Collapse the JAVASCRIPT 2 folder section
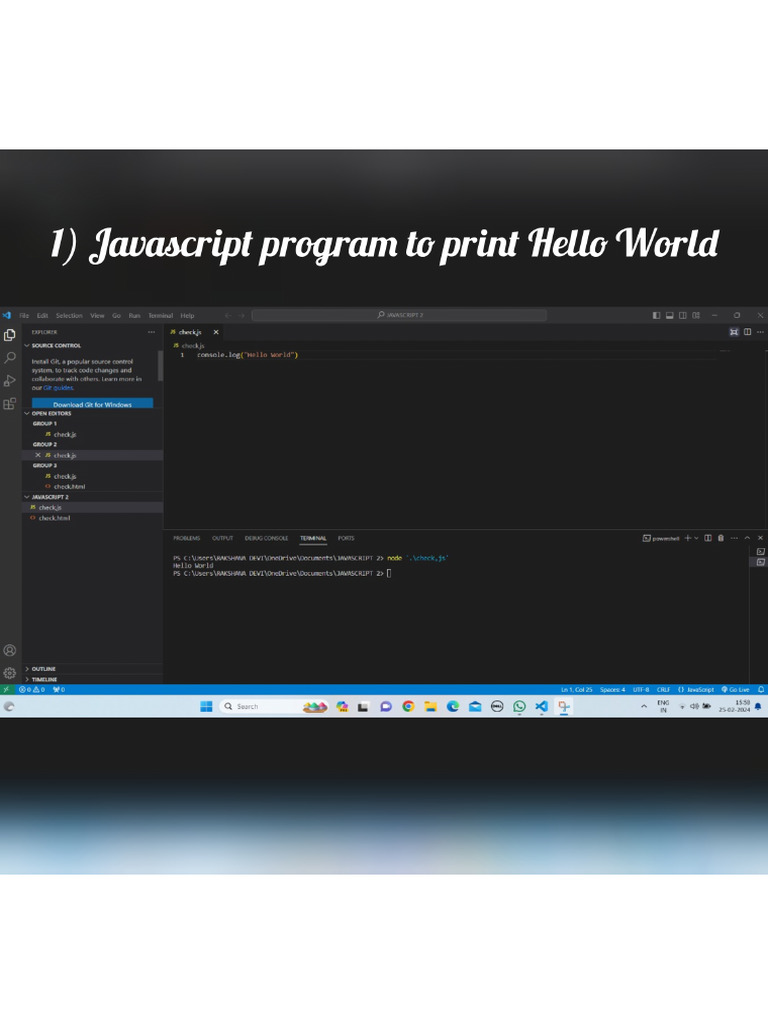The width and height of the screenshot is (768, 1024). pos(50,497)
